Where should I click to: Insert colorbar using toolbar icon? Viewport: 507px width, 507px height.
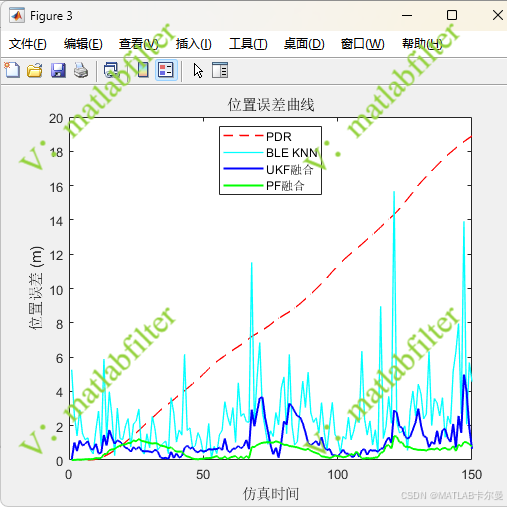point(143,70)
